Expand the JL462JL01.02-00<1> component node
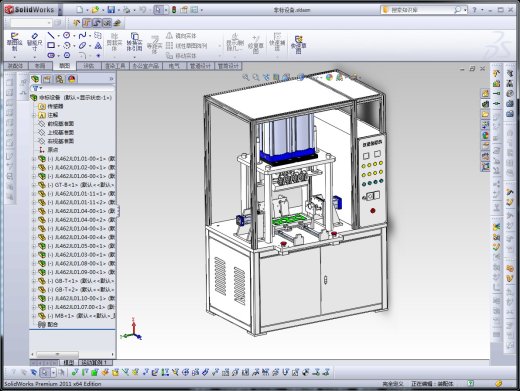The width and height of the screenshot is (520, 391). coord(34,167)
